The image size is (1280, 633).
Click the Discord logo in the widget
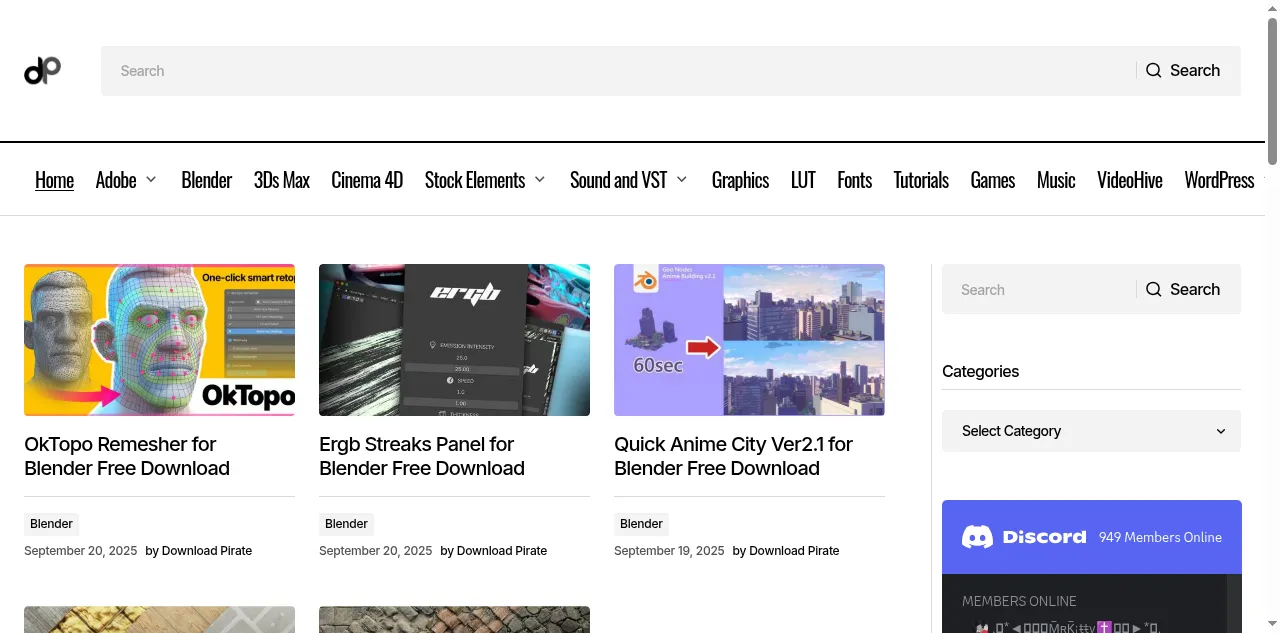(x=1024, y=537)
